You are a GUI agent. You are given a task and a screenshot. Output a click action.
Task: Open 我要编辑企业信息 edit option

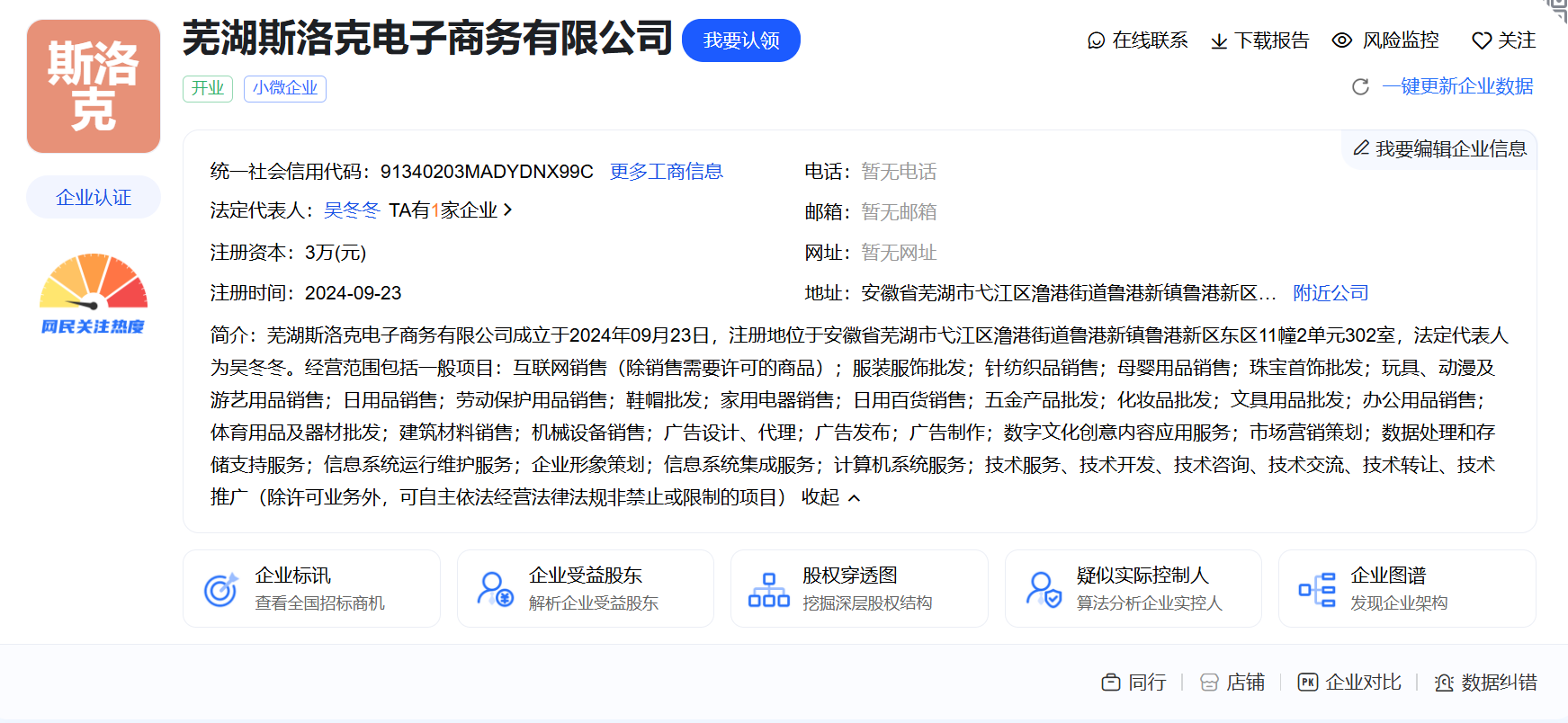click(1451, 148)
